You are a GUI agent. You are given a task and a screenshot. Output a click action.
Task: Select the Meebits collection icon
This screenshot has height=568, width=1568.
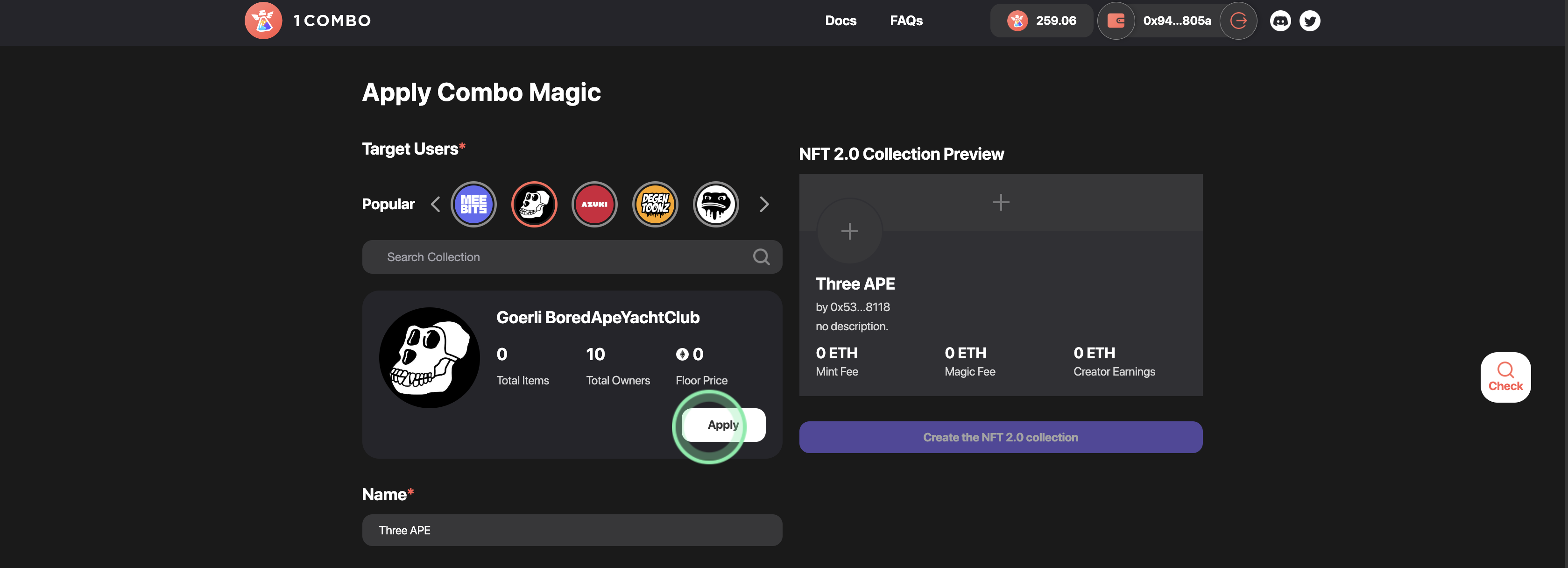pos(473,205)
